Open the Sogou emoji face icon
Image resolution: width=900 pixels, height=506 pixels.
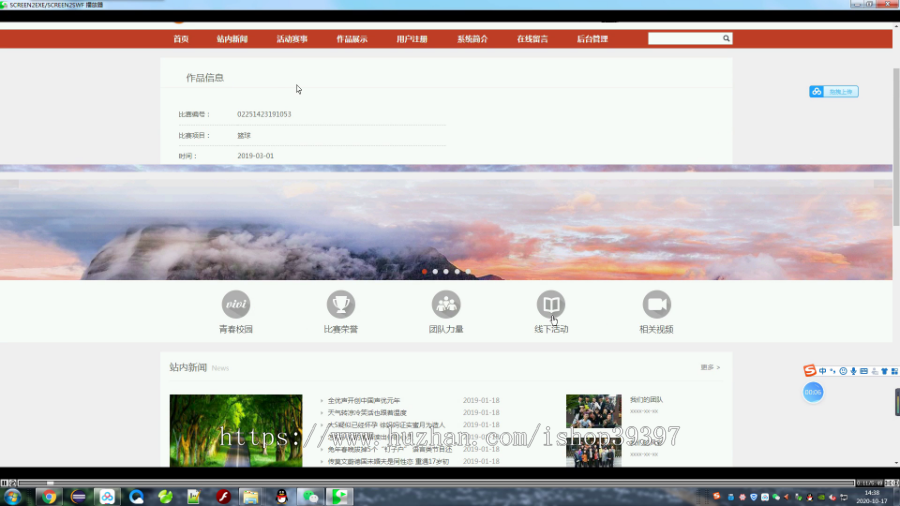(x=843, y=371)
